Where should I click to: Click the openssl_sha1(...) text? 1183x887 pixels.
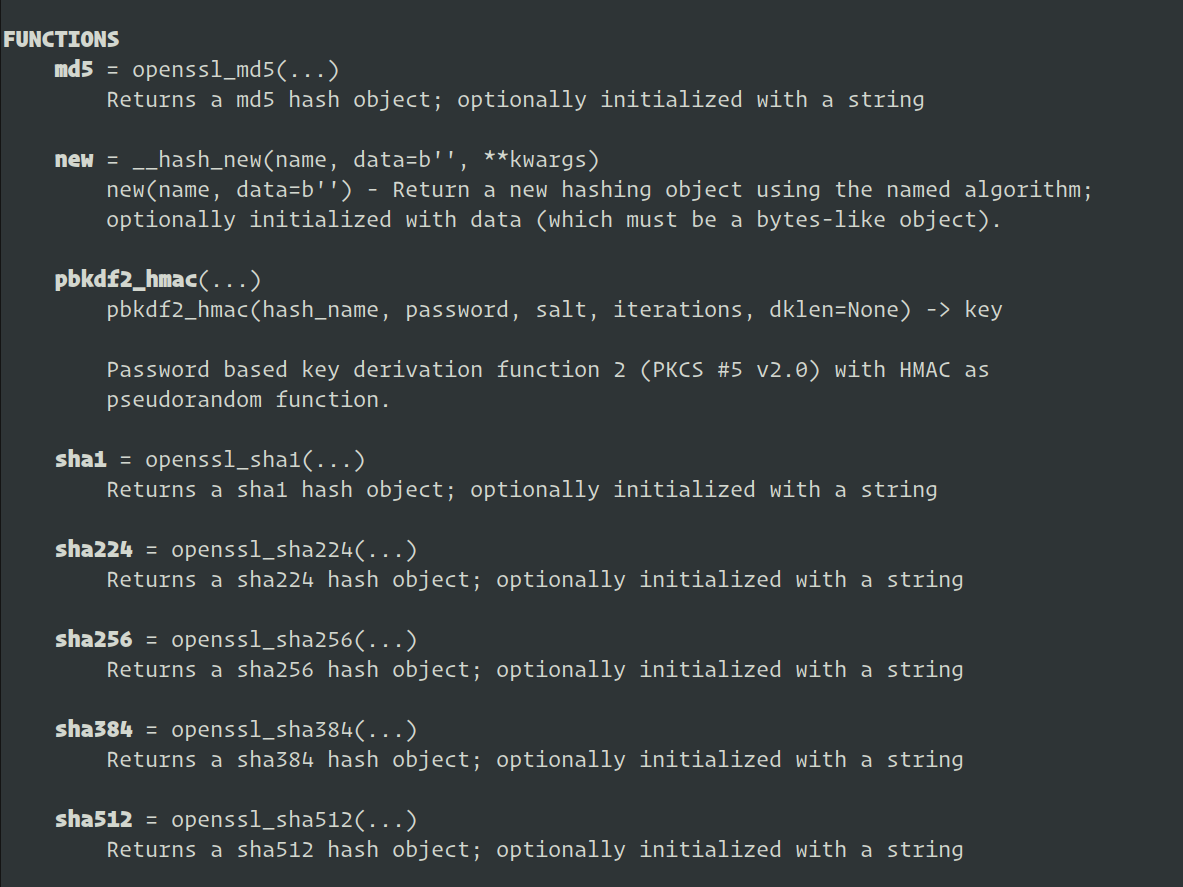pos(255,459)
